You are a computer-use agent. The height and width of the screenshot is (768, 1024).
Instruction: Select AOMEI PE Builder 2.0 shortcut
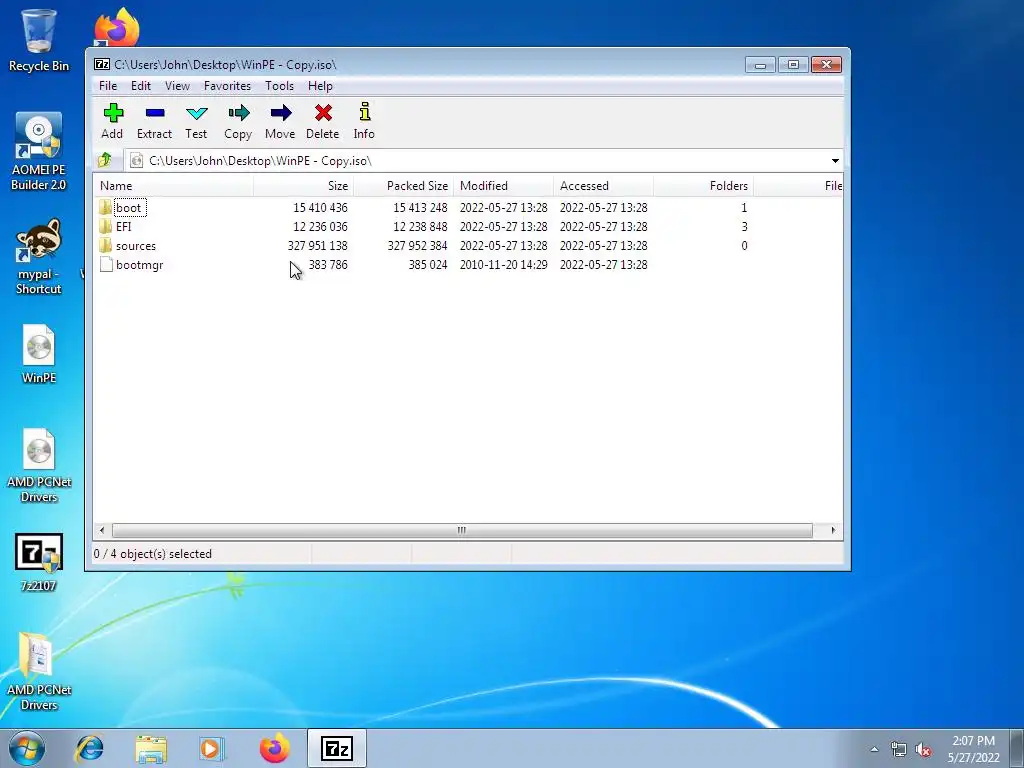click(39, 152)
